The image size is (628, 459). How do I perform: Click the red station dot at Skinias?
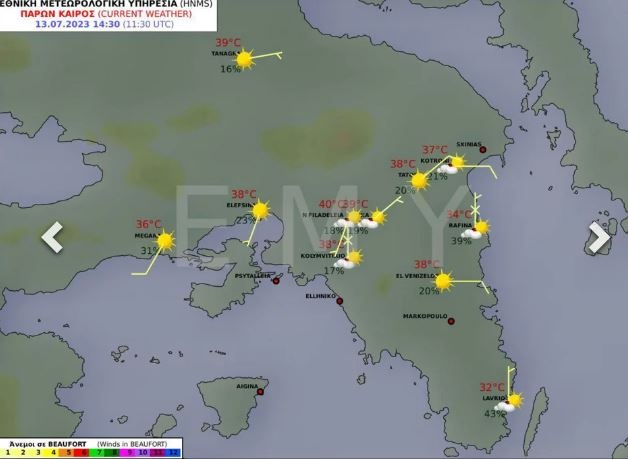[481, 150]
